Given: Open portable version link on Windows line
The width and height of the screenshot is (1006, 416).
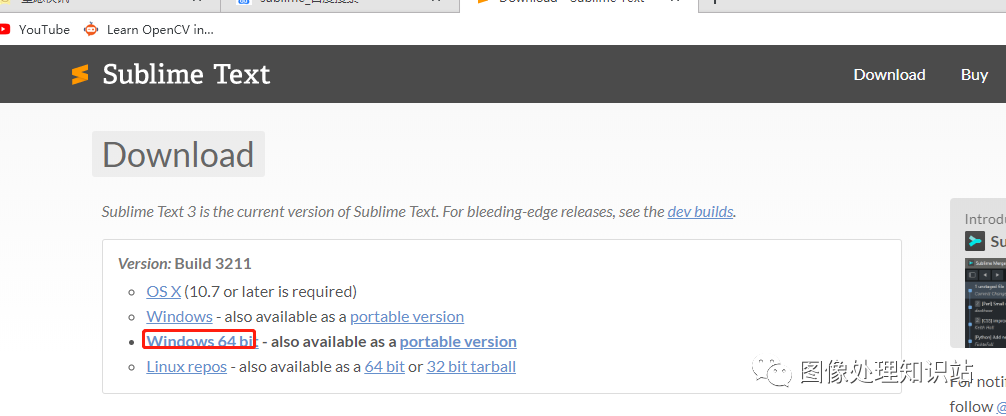Looking at the screenshot, I should pos(407,316).
